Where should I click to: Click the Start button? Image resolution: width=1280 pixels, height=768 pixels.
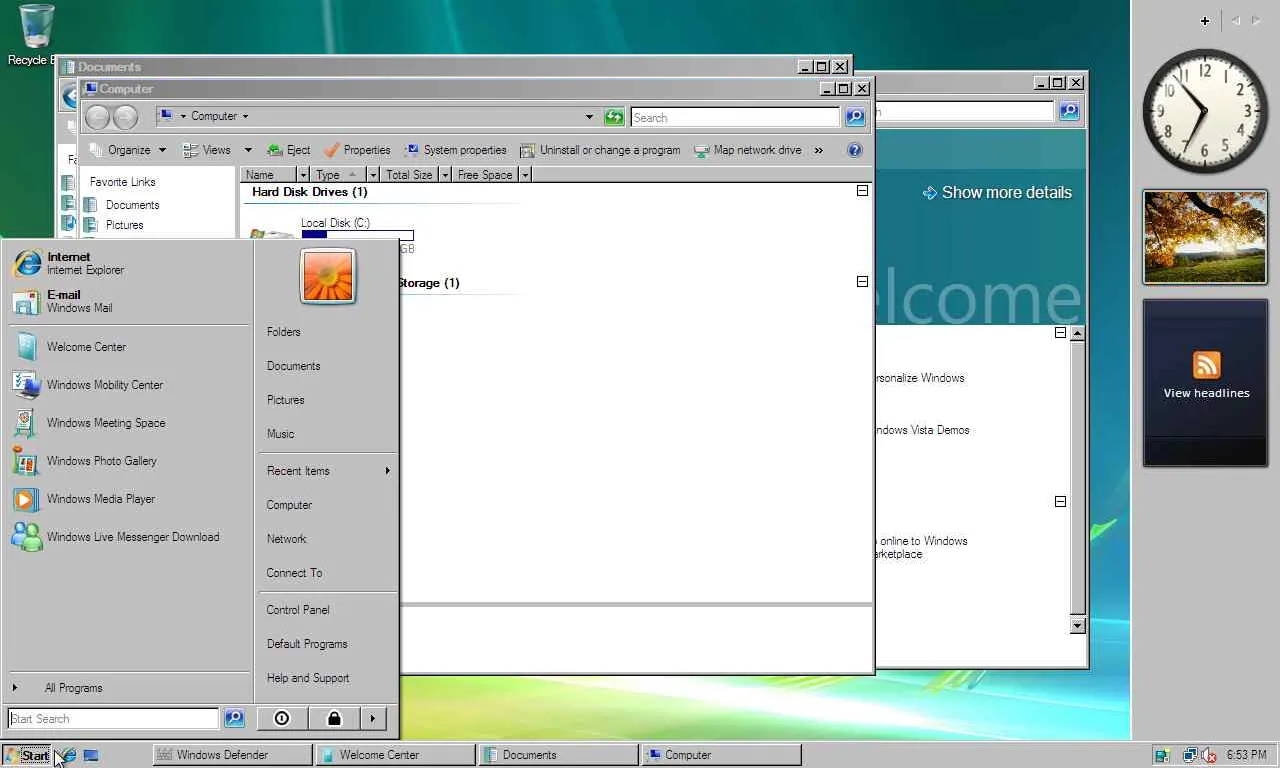point(27,755)
